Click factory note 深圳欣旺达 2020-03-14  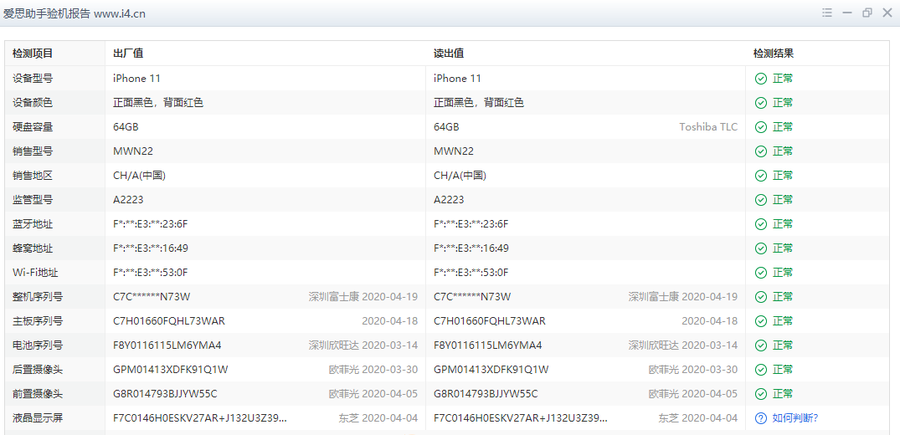point(363,345)
